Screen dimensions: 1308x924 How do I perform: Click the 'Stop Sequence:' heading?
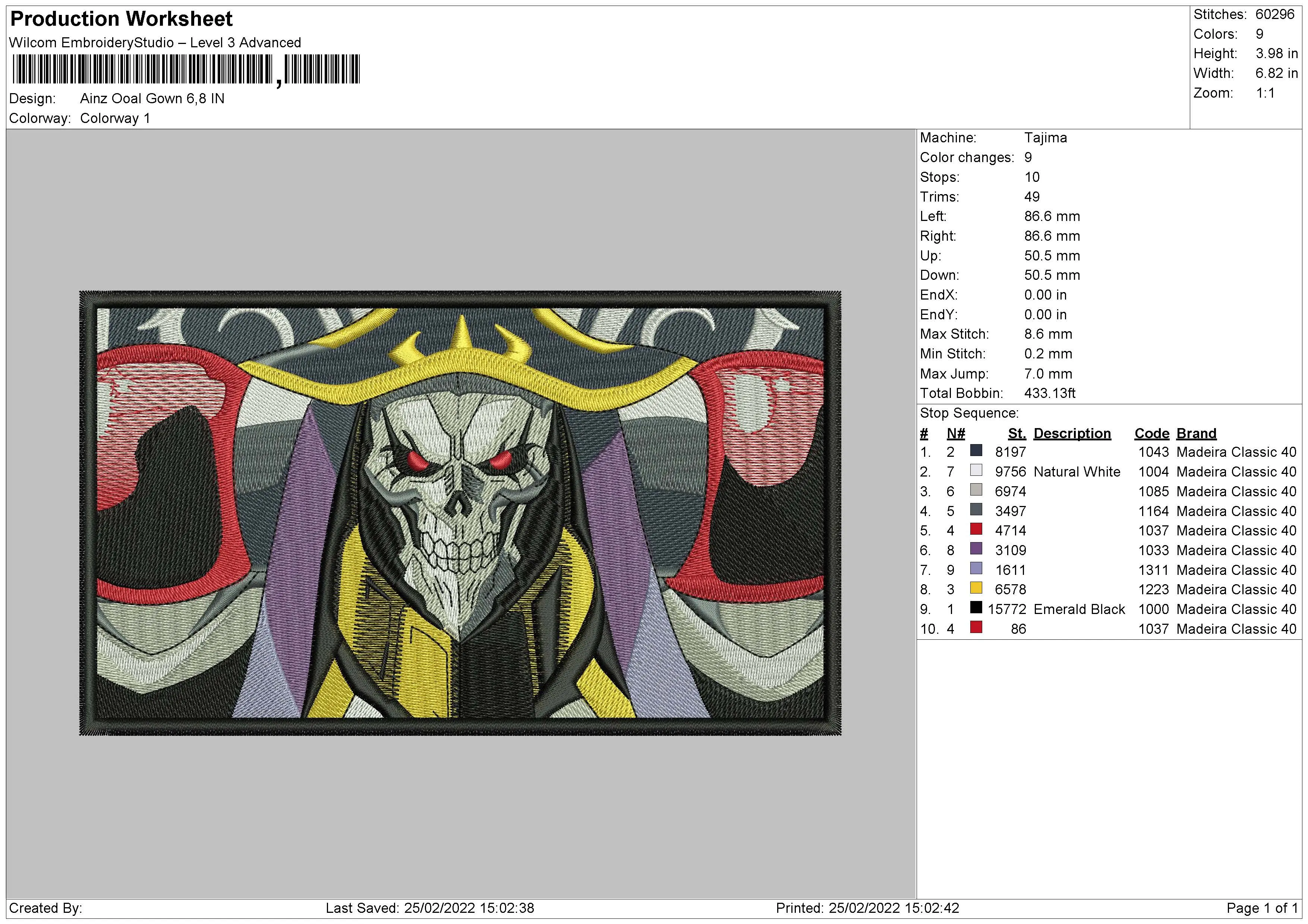pos(969,413)
